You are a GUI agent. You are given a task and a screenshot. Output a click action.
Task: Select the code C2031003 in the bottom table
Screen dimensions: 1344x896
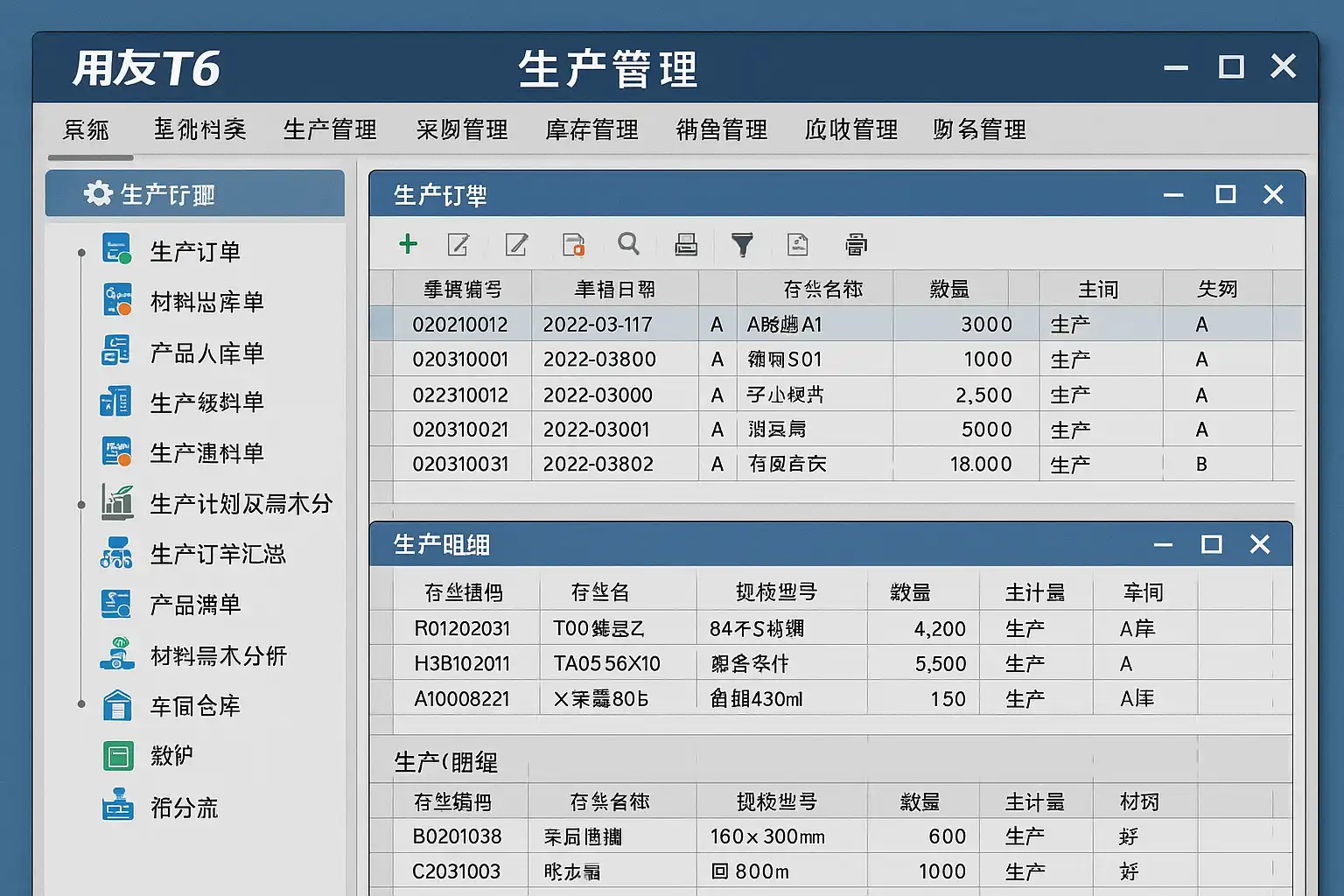(x=457, y=871)
